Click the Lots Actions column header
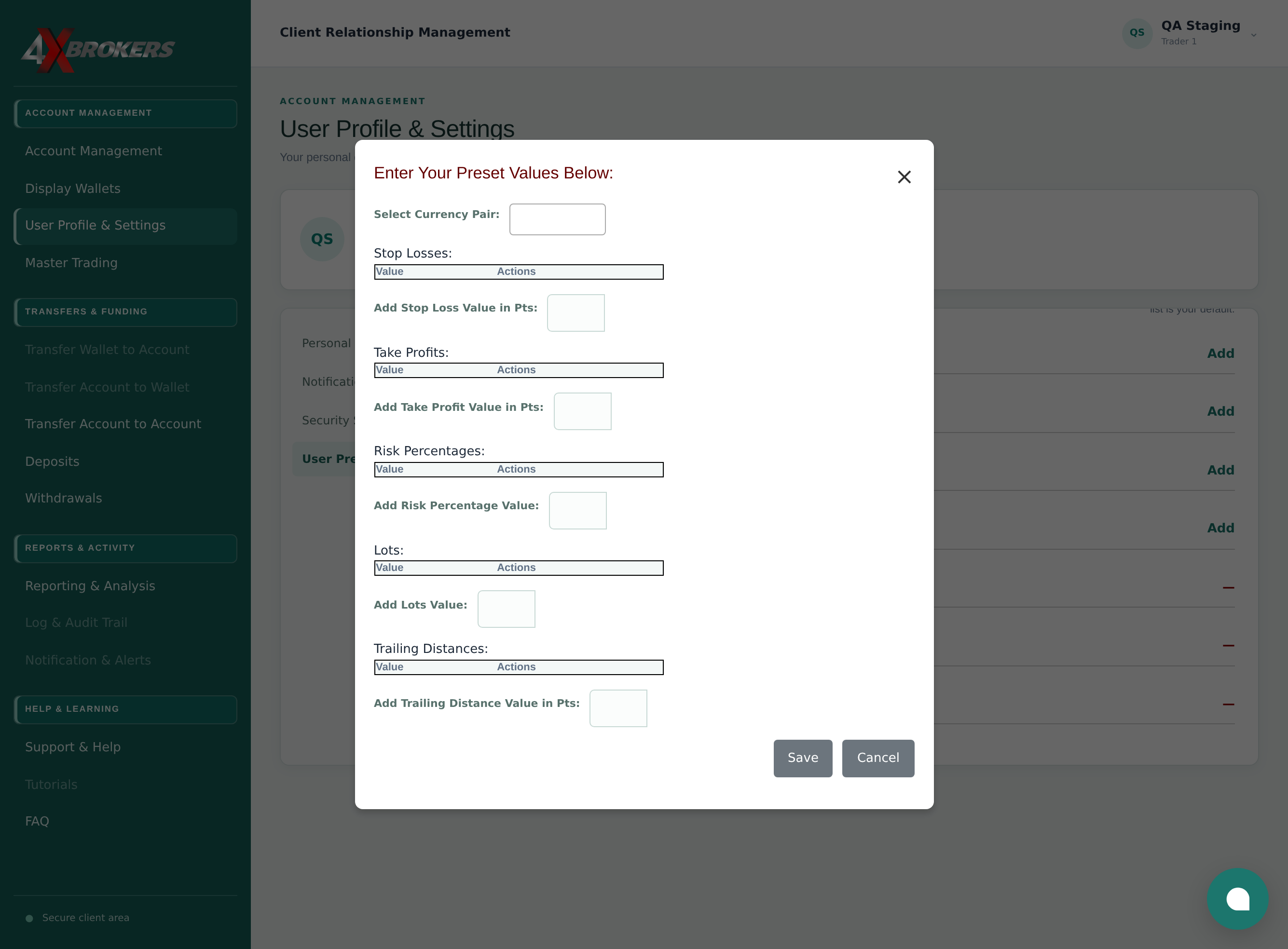1288x949 pixels. (516, 568)
